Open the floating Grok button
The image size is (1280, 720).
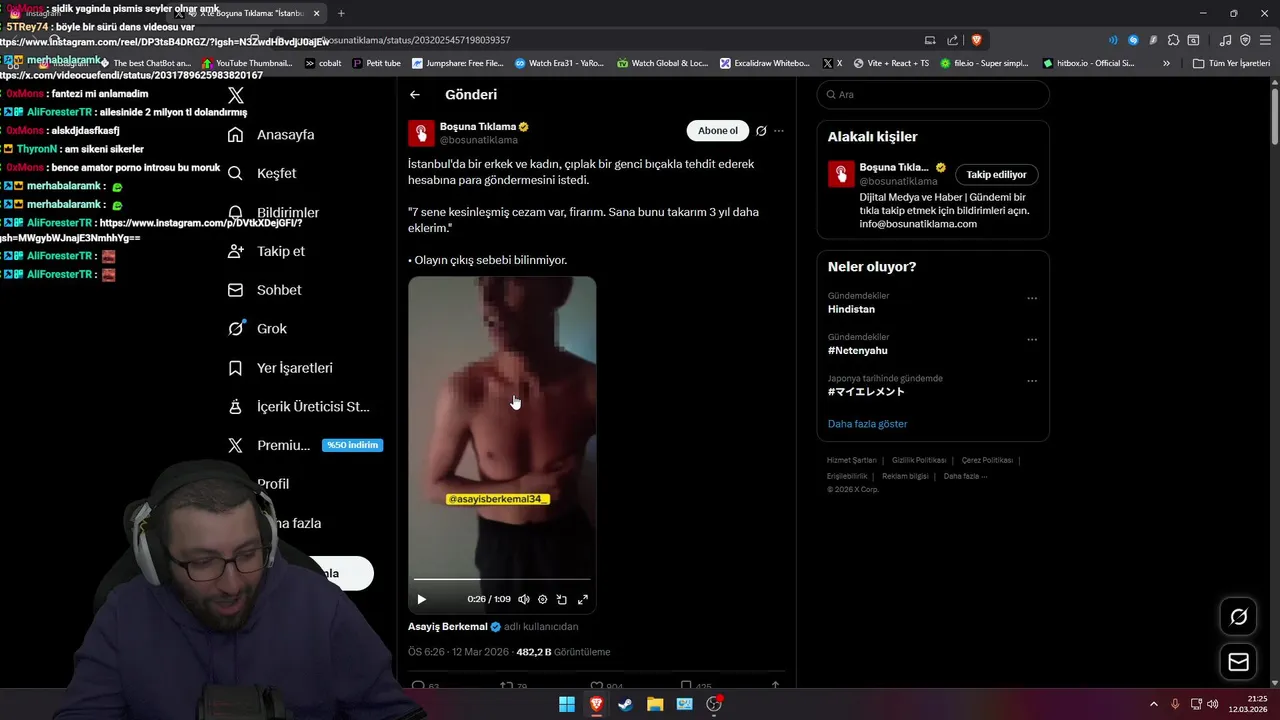1238,617
